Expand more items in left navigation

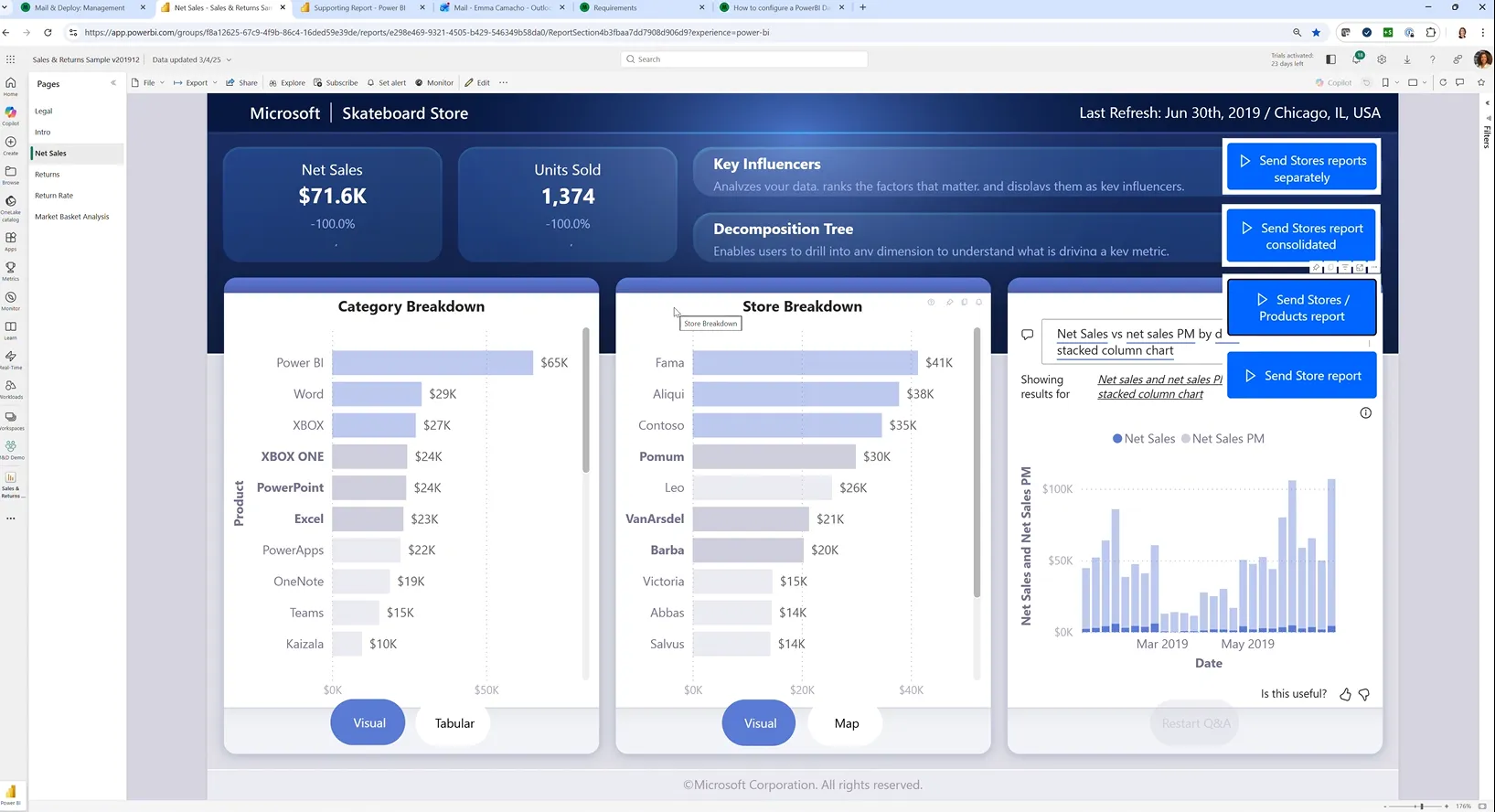click(10, 518)
